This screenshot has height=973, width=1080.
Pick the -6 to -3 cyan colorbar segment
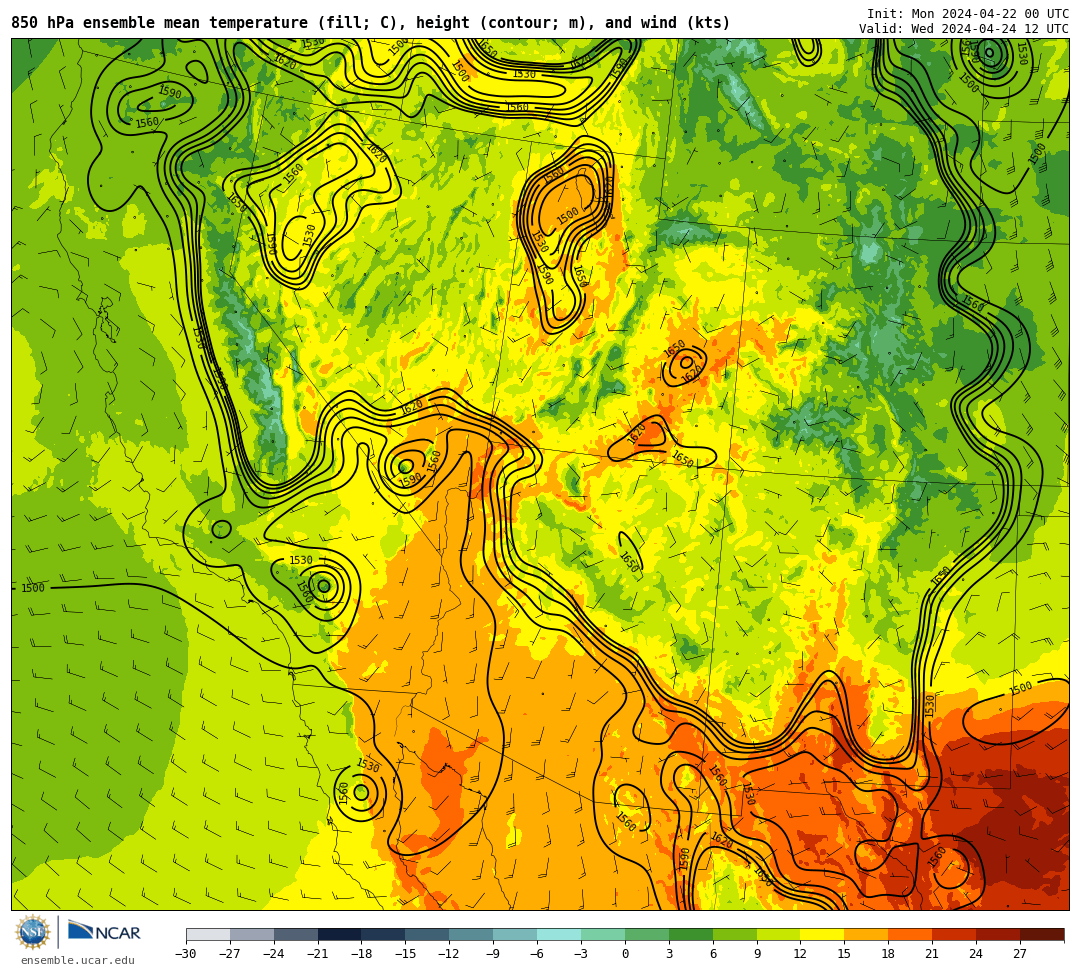[x=559, y=934]
